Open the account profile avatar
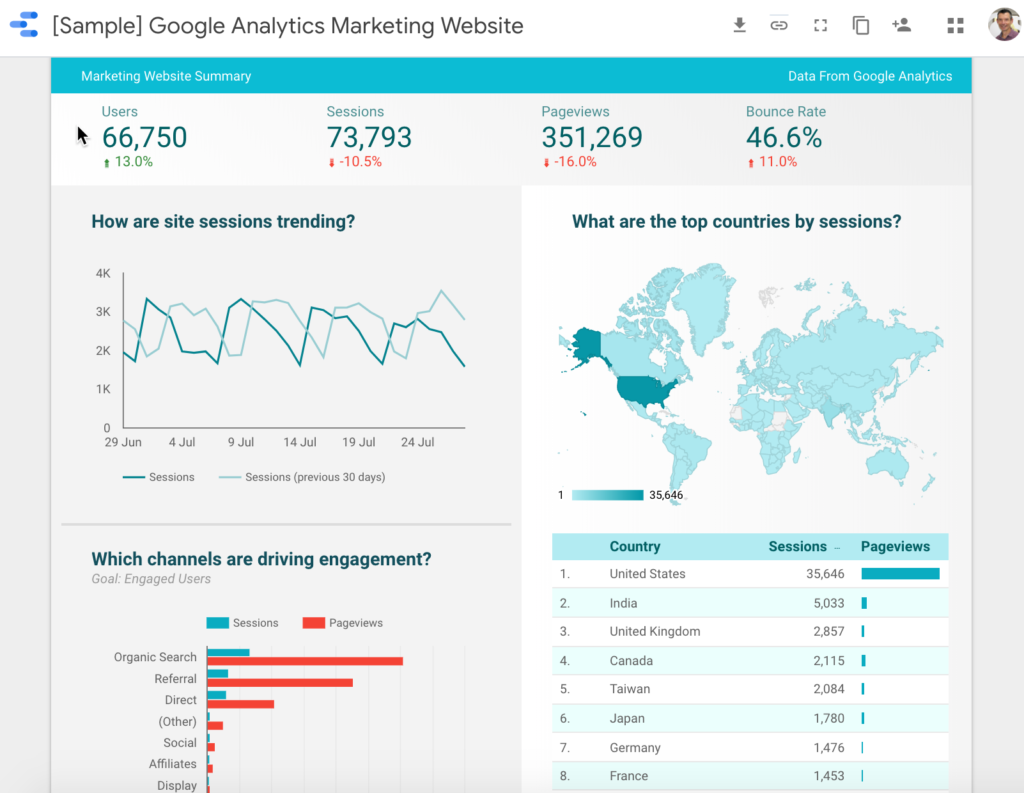This screenshot has height=793, width=1024. 1004,25
